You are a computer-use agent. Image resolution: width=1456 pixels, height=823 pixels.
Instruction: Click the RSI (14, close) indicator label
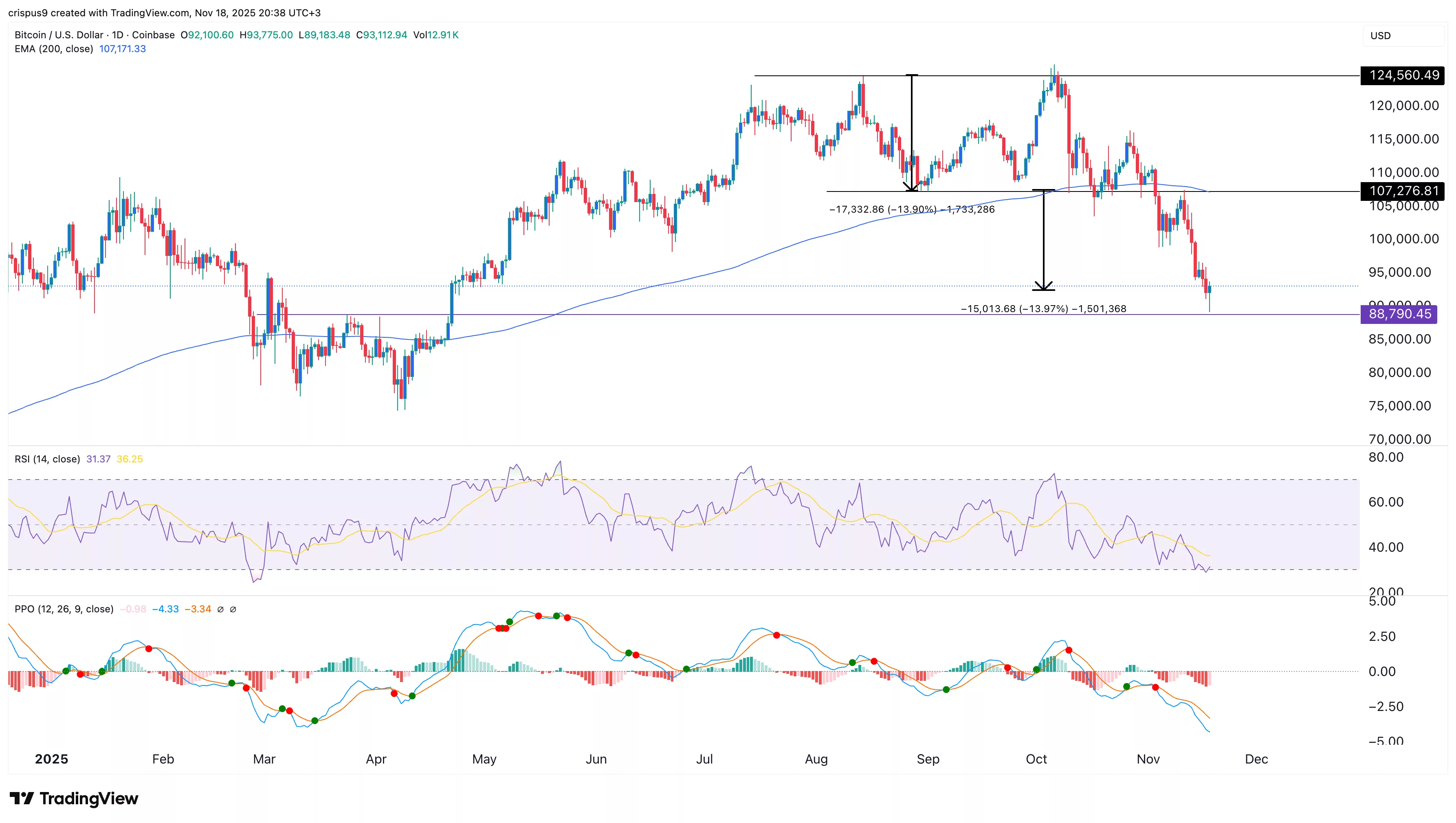click(x=48, y=459)
